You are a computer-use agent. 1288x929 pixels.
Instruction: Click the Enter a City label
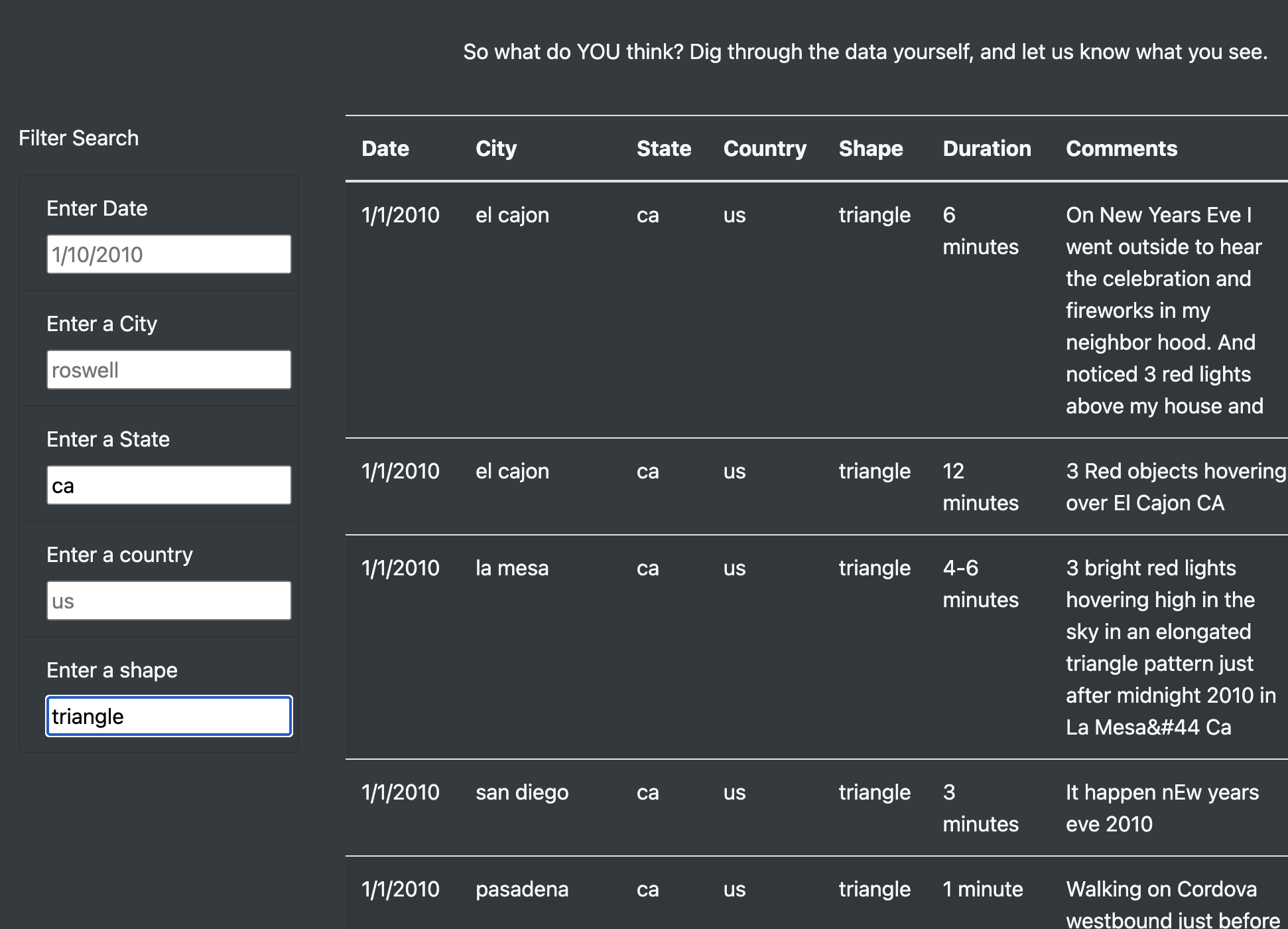101,324
